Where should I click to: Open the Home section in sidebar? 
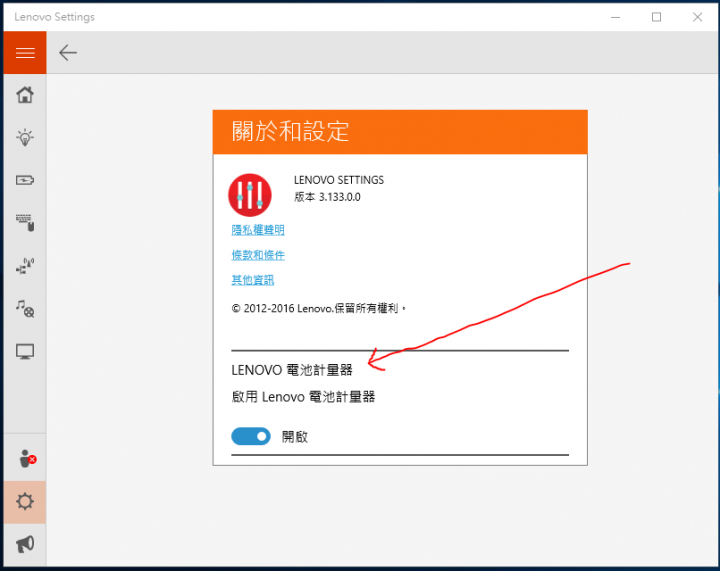(x=25, y=95)
